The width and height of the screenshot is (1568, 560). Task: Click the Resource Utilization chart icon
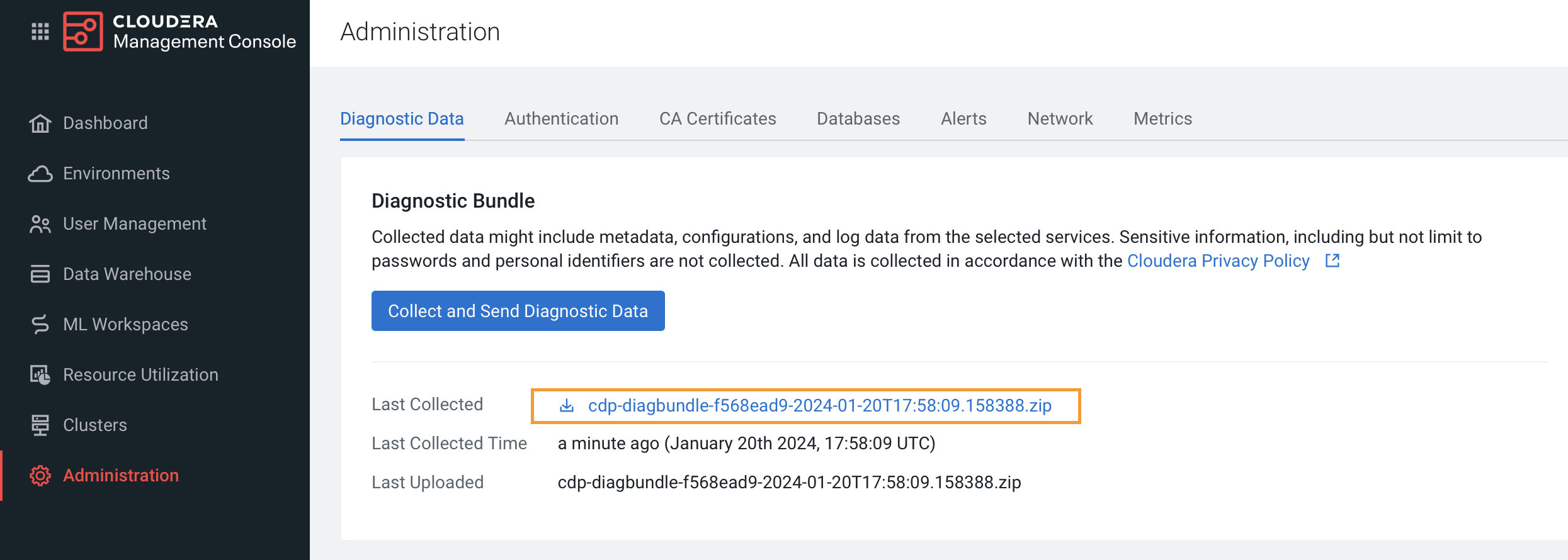[40, 375]
